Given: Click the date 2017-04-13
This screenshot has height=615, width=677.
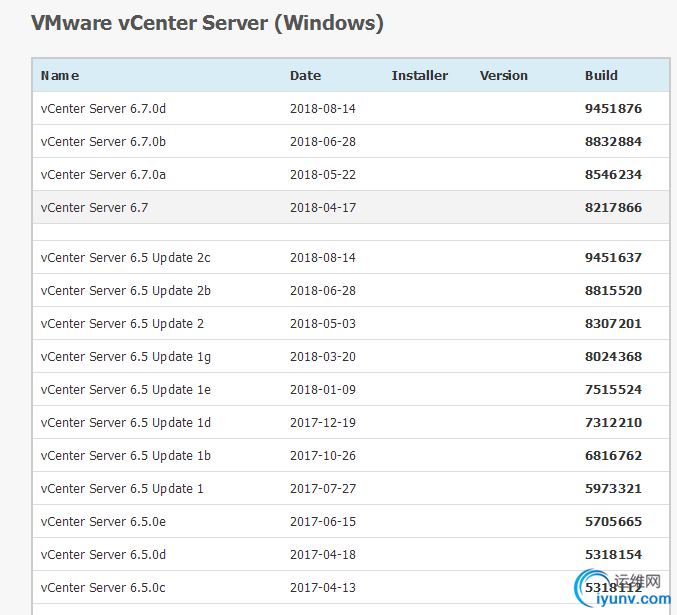Looking at the screenshot, I should [x=323, y=588].
